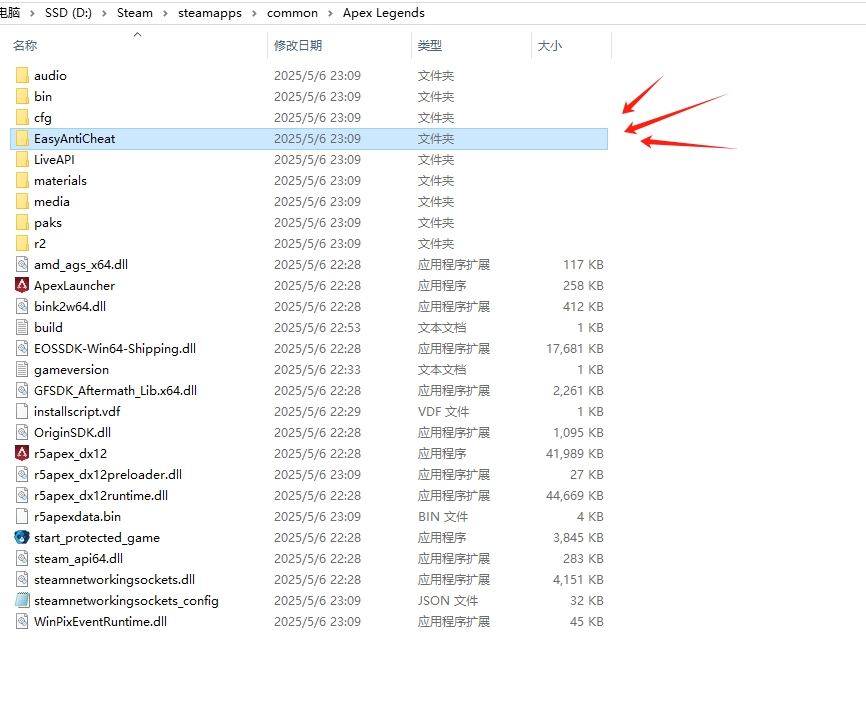Select the OriginSDK.dll file name

point(72,433)
